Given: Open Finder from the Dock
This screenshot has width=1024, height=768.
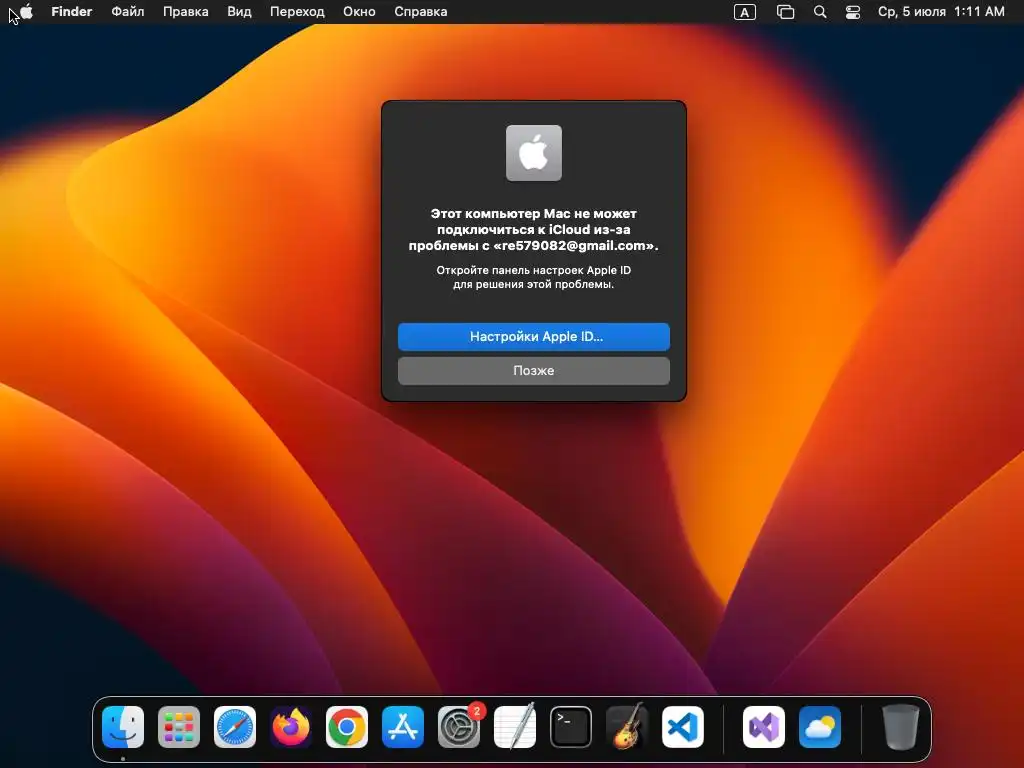Looking at the screenshot, I should pos(123,727).
